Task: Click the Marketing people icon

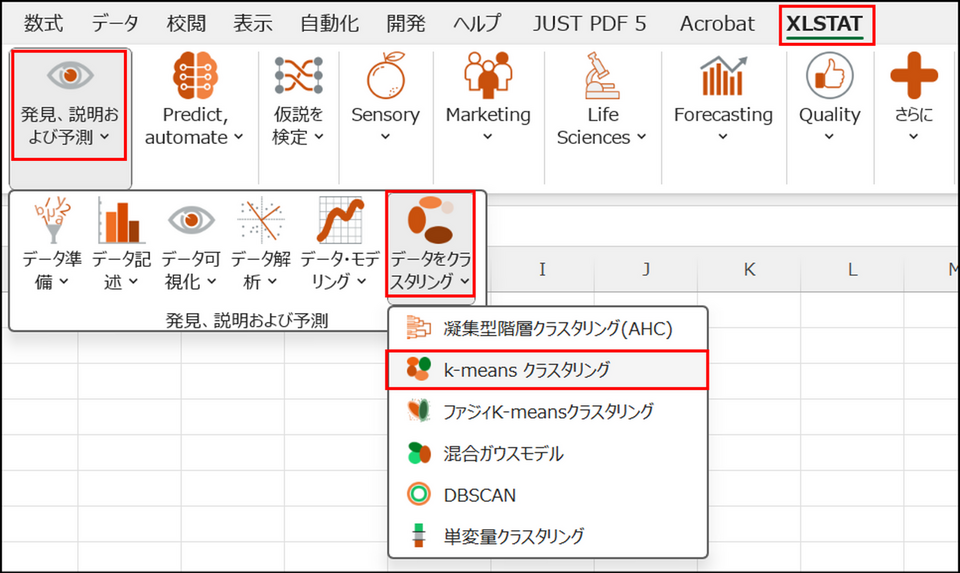Action: [488, 75]
